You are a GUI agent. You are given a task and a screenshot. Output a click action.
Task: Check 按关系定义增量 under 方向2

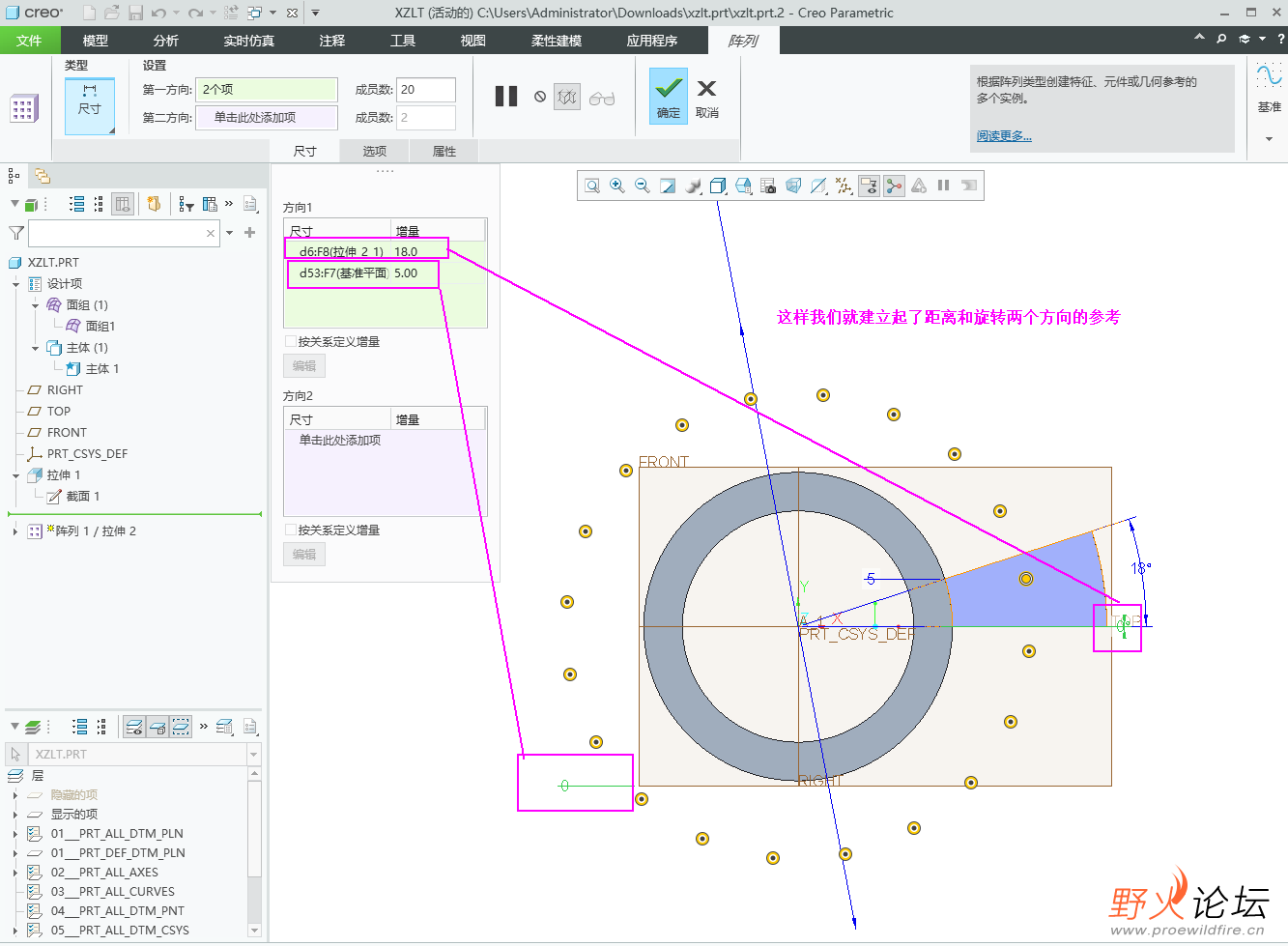tap(291, 530)
